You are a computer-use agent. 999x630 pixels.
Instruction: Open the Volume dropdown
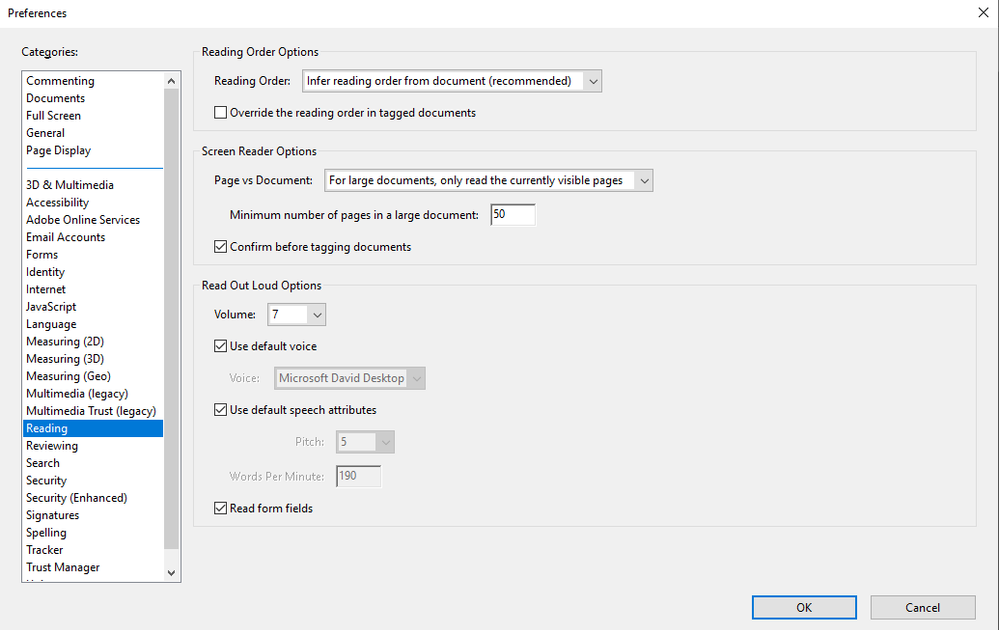pyautogui.click(x=297, y=315)
